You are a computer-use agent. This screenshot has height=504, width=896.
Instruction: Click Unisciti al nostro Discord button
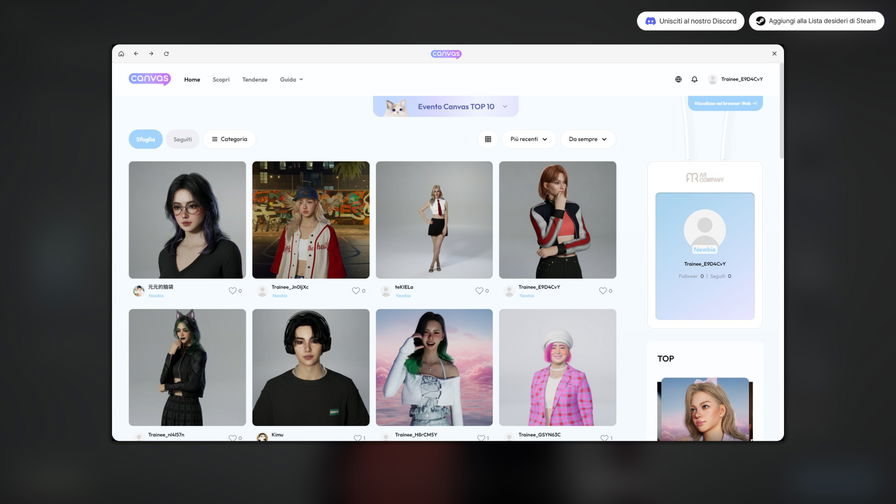690,21
